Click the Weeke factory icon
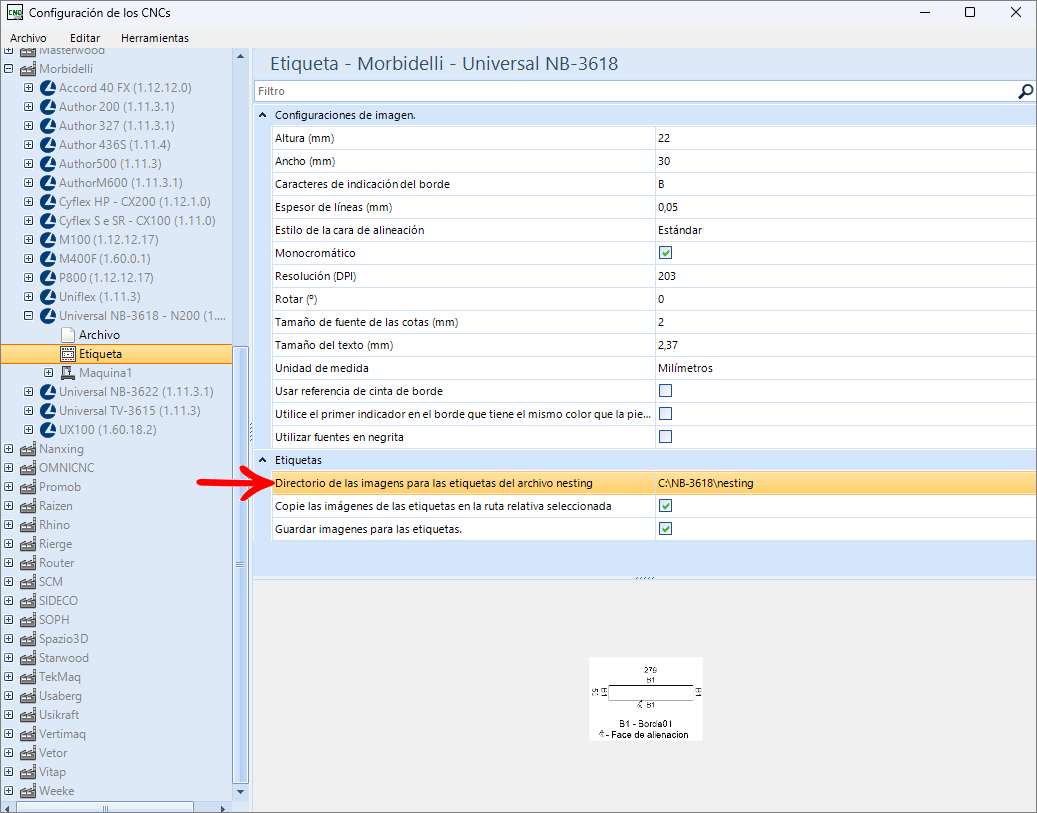Image resolution: width=1037 pixels, height=813 pixels. pos(28,791)
